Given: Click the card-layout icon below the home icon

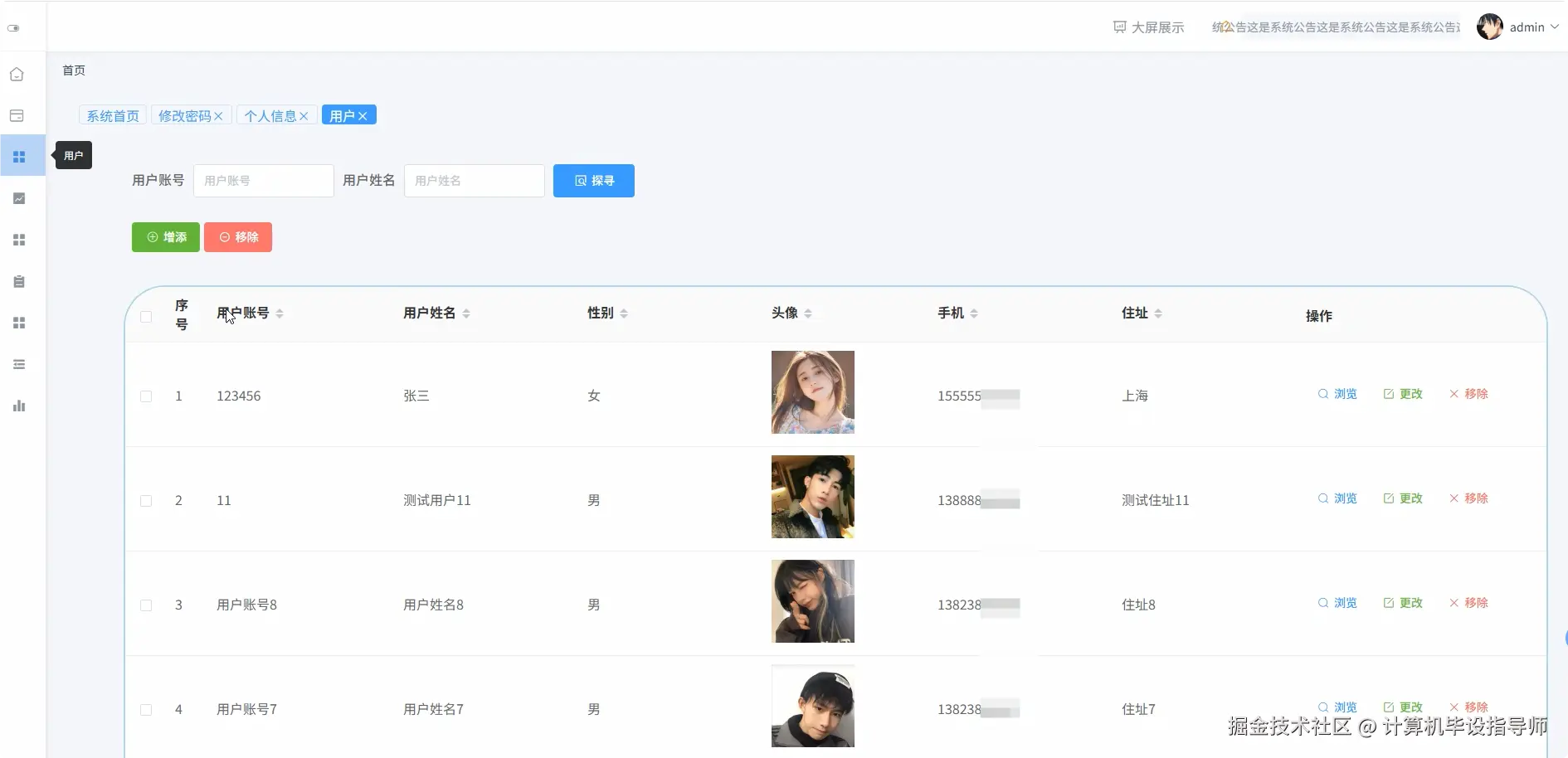Looking at the screenshot, I should coord(17,116).
